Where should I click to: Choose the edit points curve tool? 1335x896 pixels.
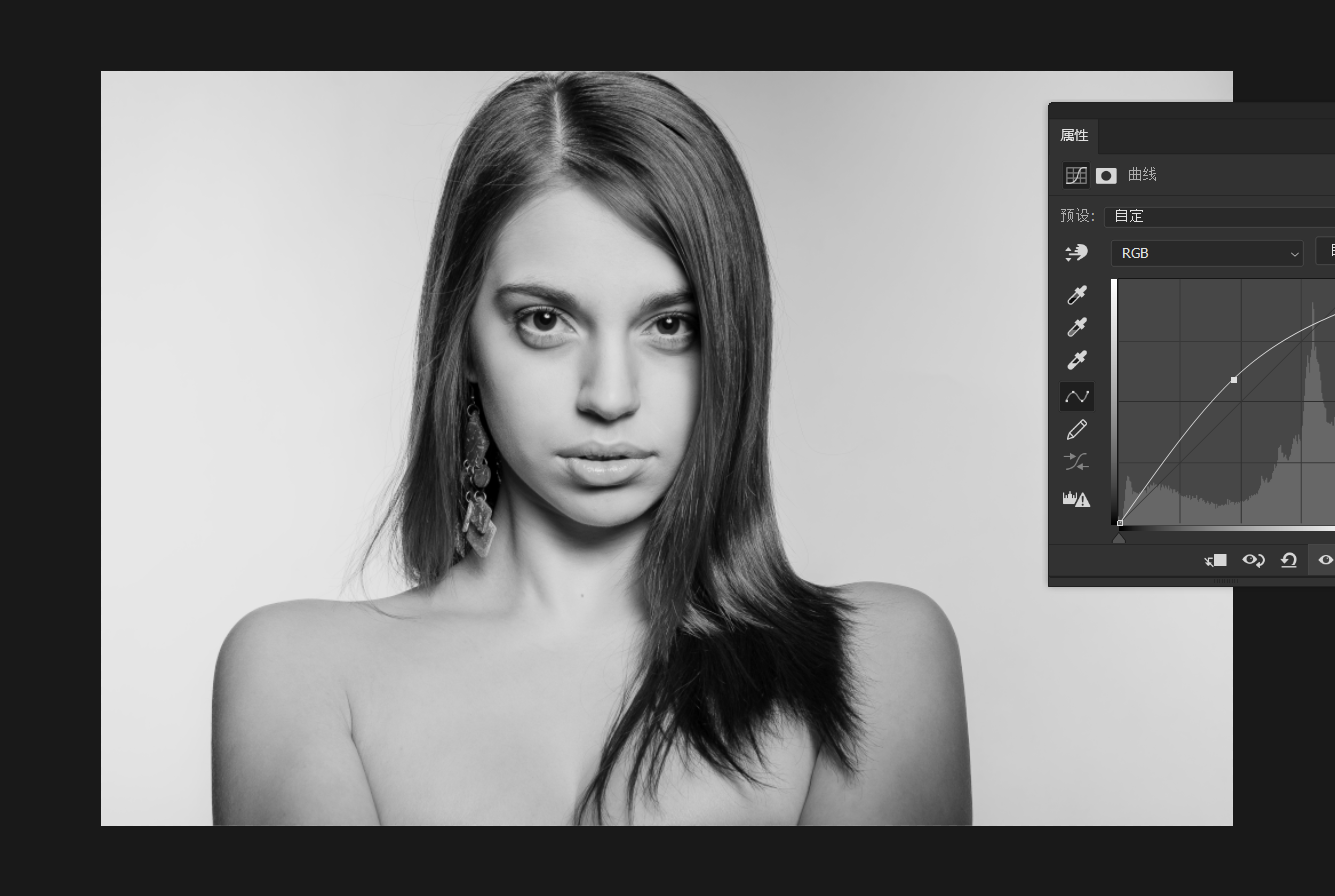[x=1077, y=397]
